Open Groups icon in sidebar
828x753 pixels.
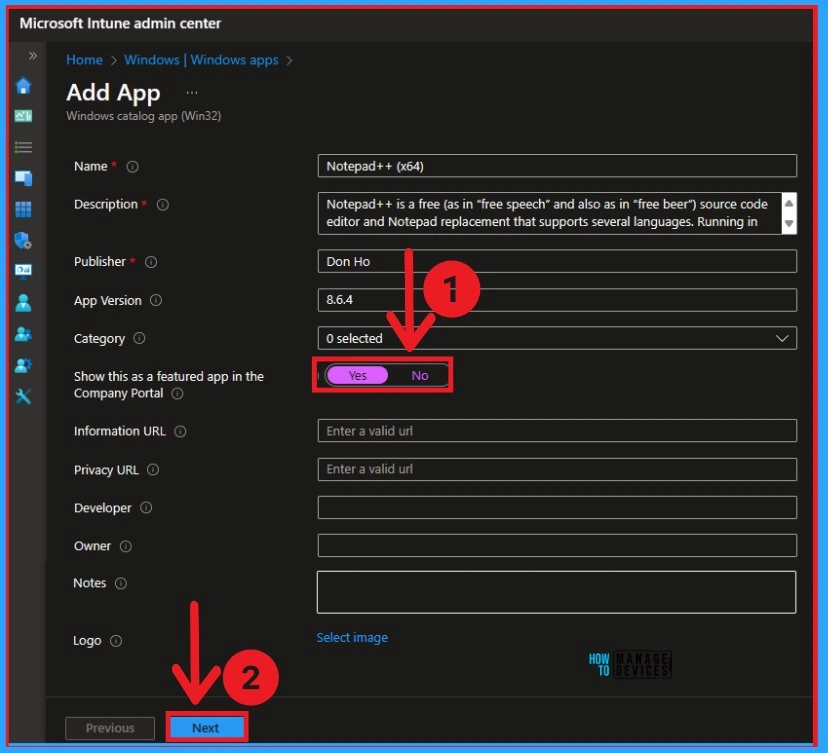pos(23,334)
